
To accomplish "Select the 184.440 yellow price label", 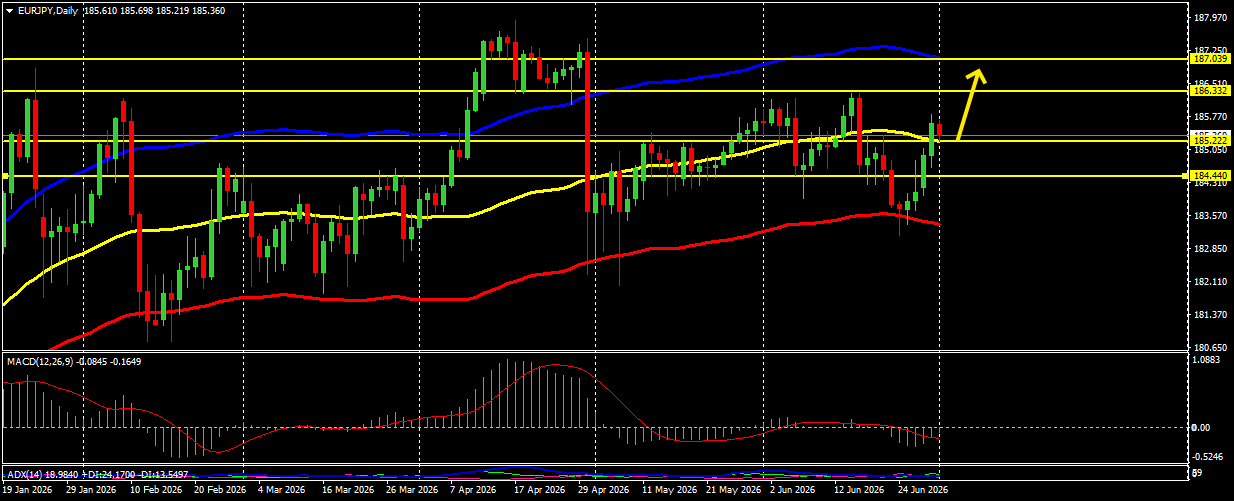I will tap(1210, 176).
